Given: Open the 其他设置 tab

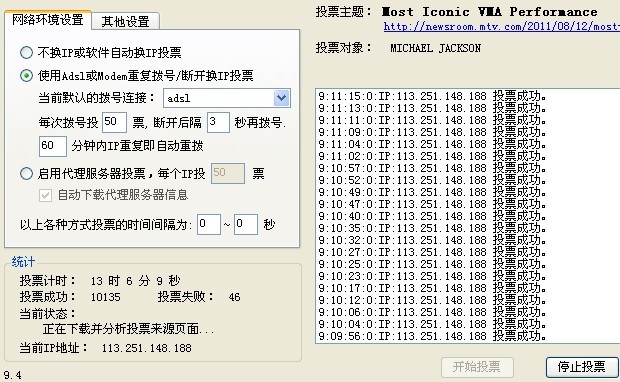Looking at the screenshot, I should (125, 21).
